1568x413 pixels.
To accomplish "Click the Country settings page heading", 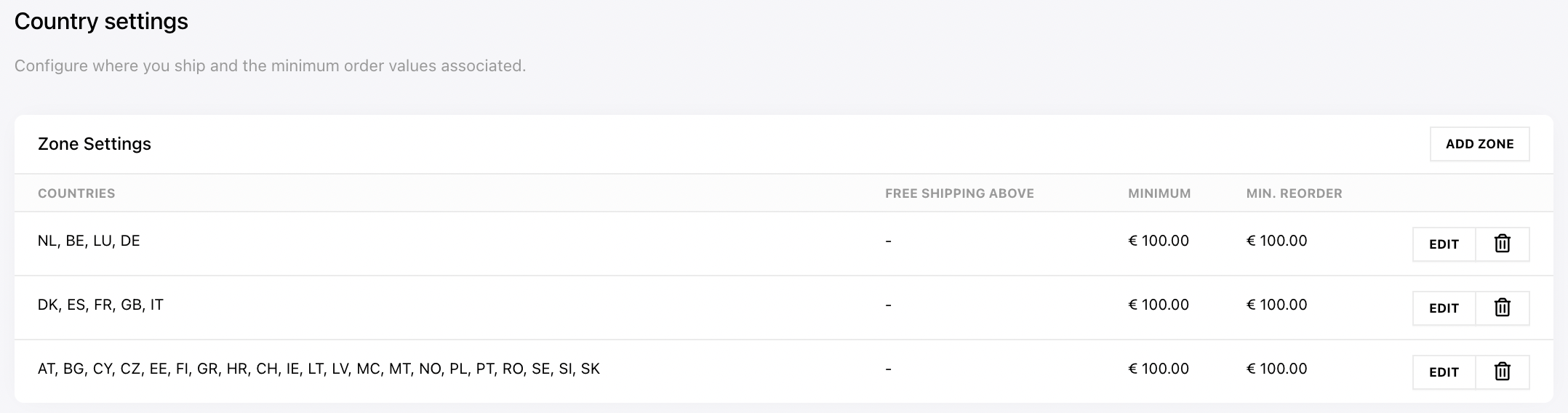I will [x=101, y=22].
